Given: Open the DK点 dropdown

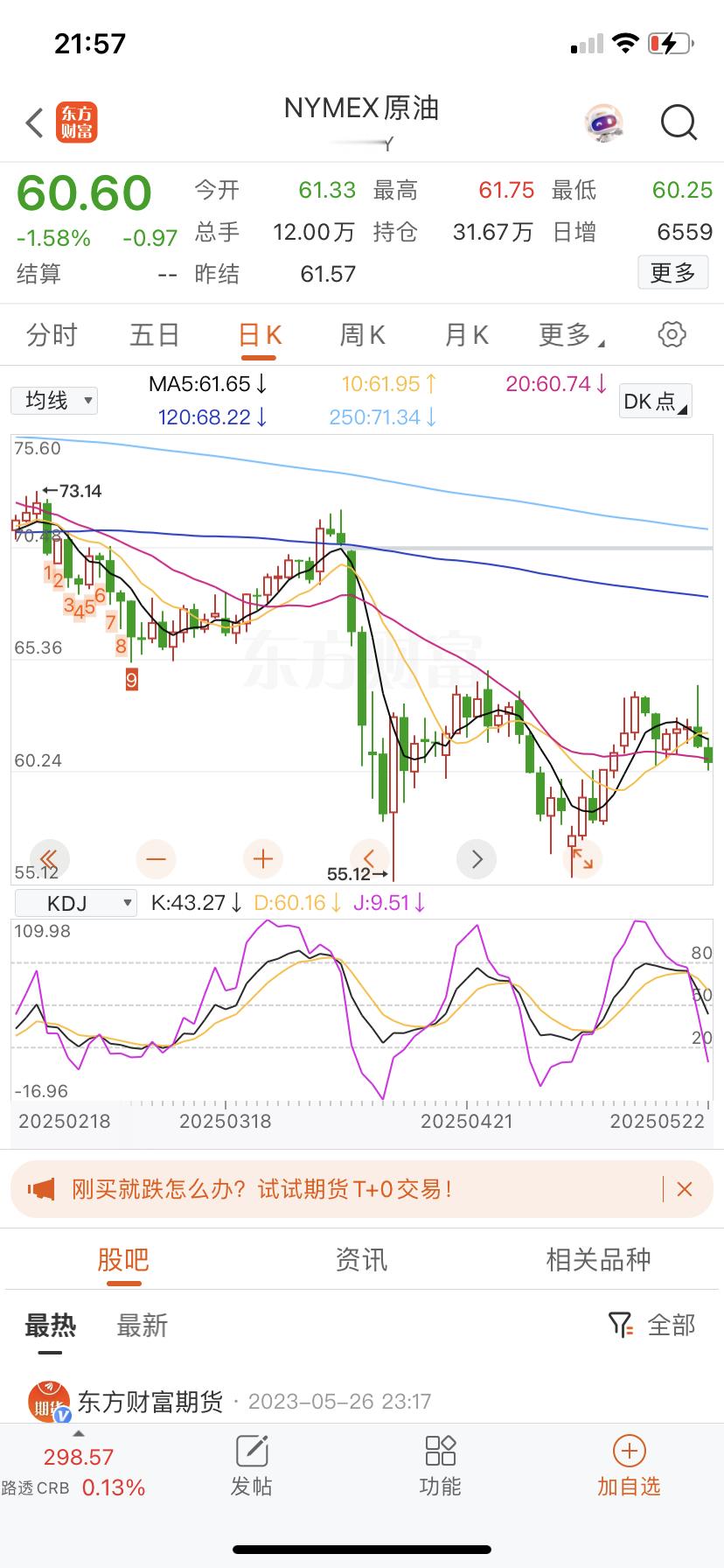Looking at the screenshot, I should tap(655, 401).
